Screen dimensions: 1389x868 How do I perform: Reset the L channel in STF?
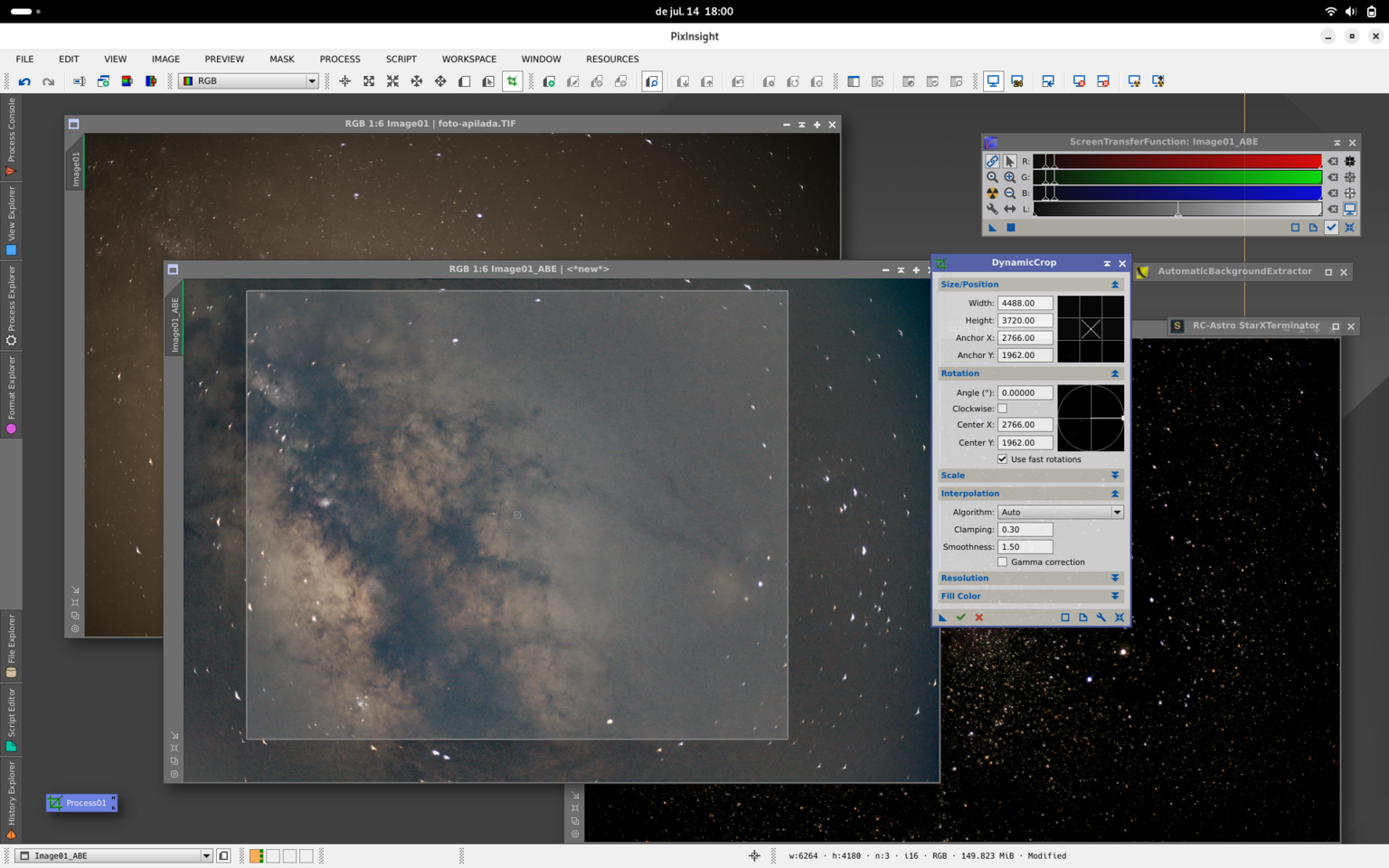pos(1332,209)
